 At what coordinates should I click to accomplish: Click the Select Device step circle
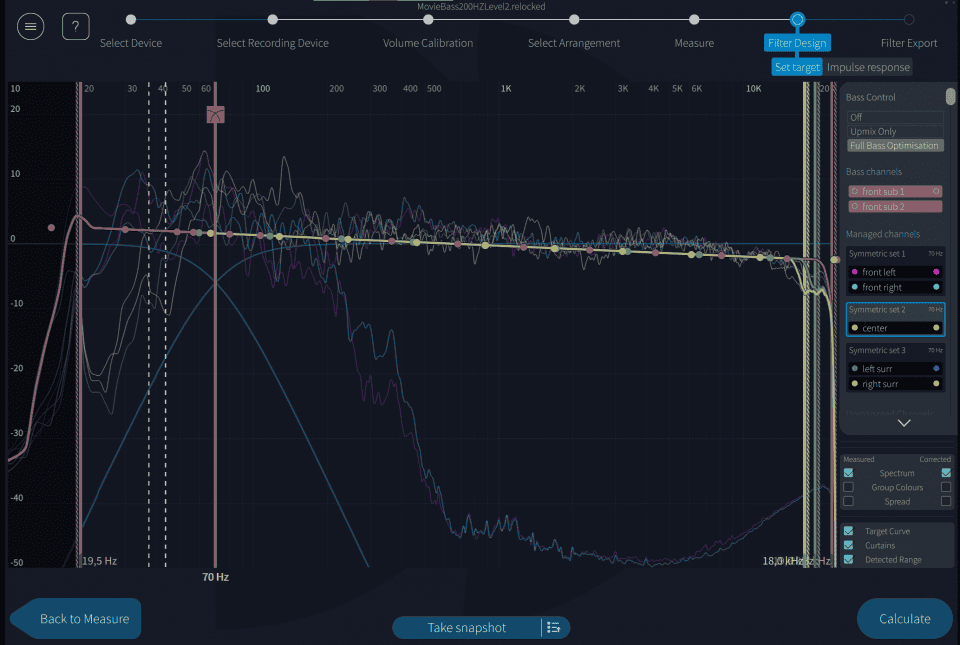pyautogui.click(x=131, y=19)
